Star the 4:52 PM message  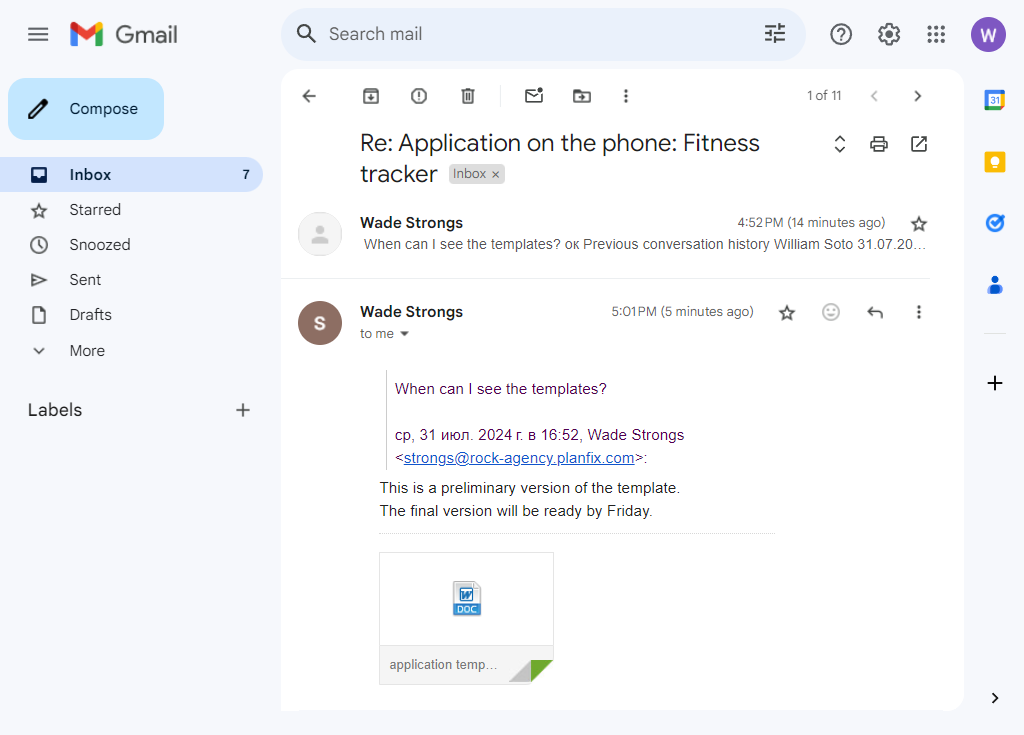pos(919,224)
